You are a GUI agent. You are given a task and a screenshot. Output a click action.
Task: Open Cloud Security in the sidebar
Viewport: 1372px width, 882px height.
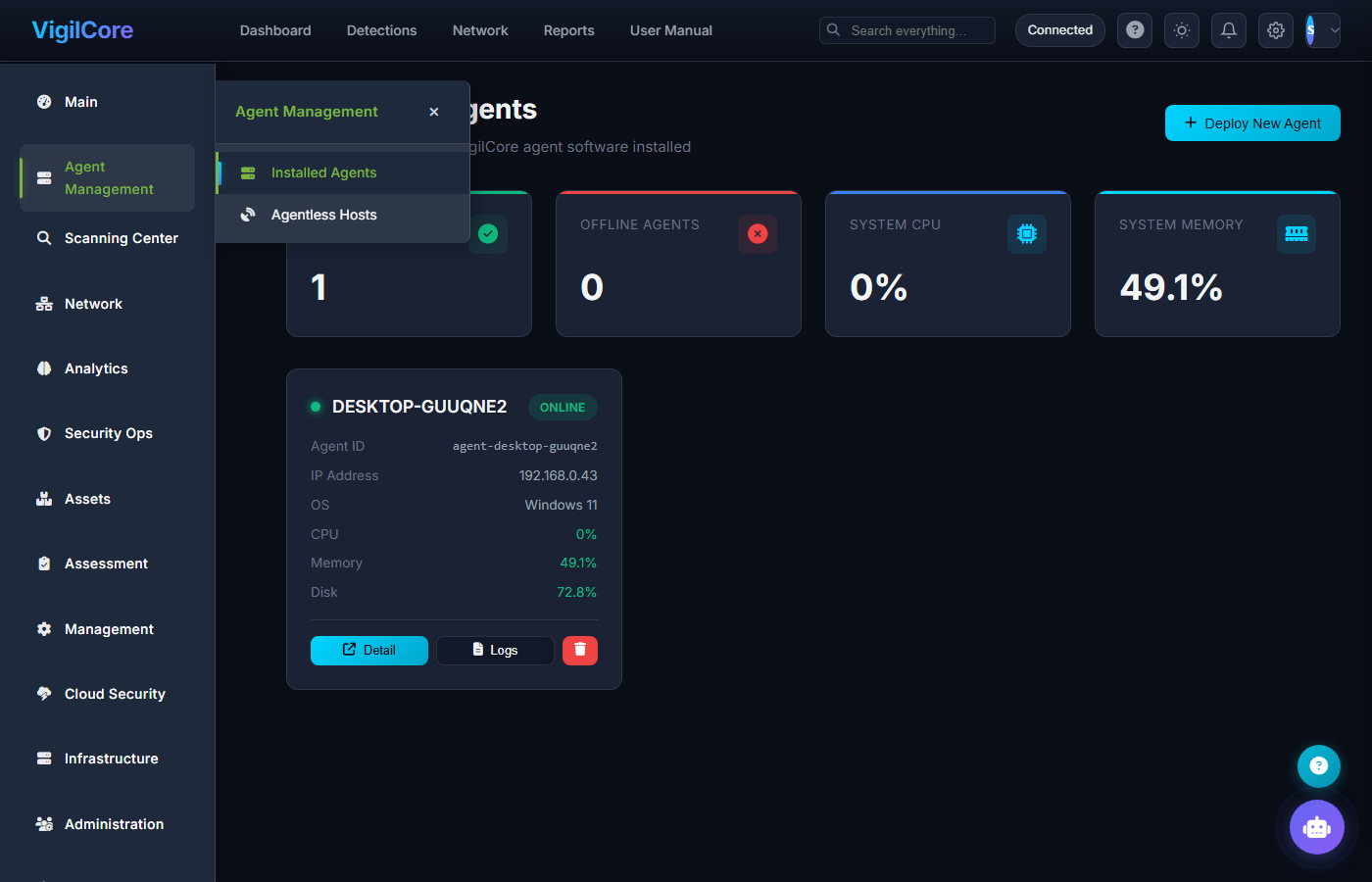107,694
